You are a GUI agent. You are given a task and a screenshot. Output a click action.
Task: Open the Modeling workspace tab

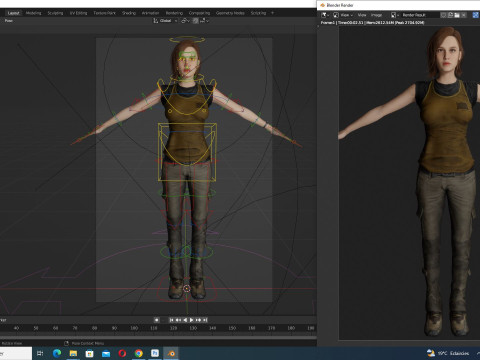click(x=33, y=13)
